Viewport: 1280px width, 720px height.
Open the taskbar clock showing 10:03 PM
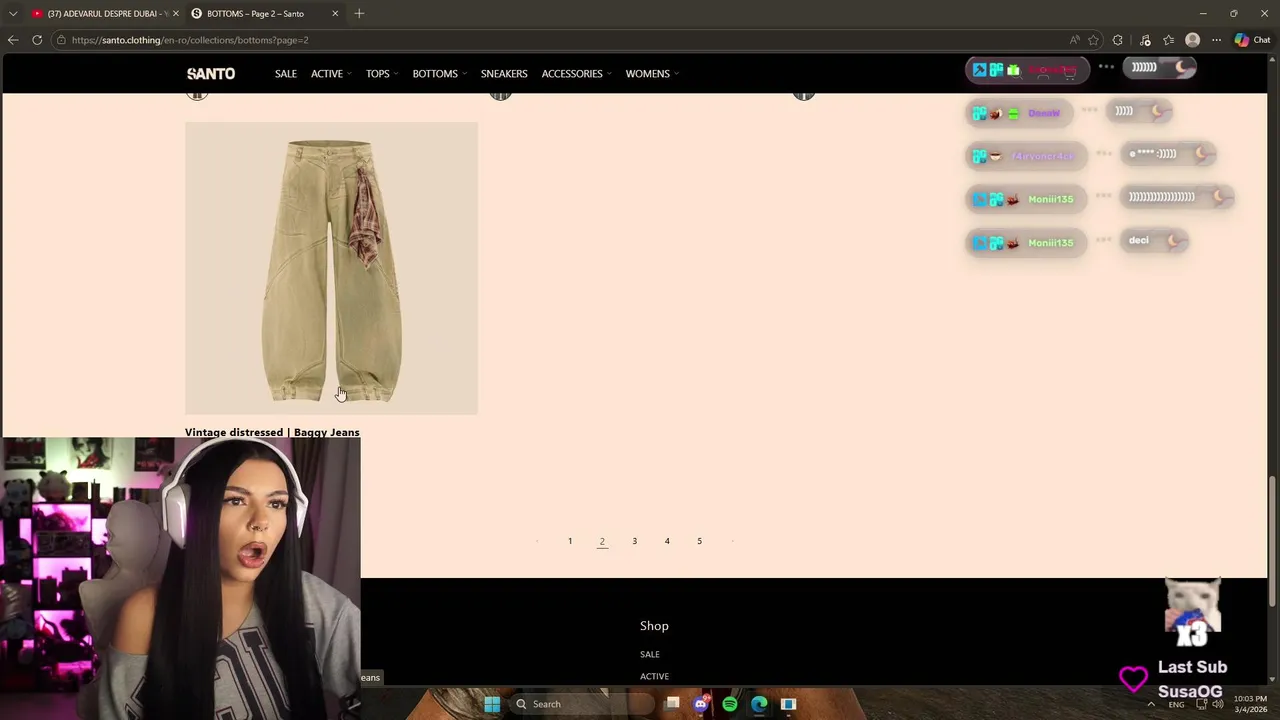[1250, 704]
